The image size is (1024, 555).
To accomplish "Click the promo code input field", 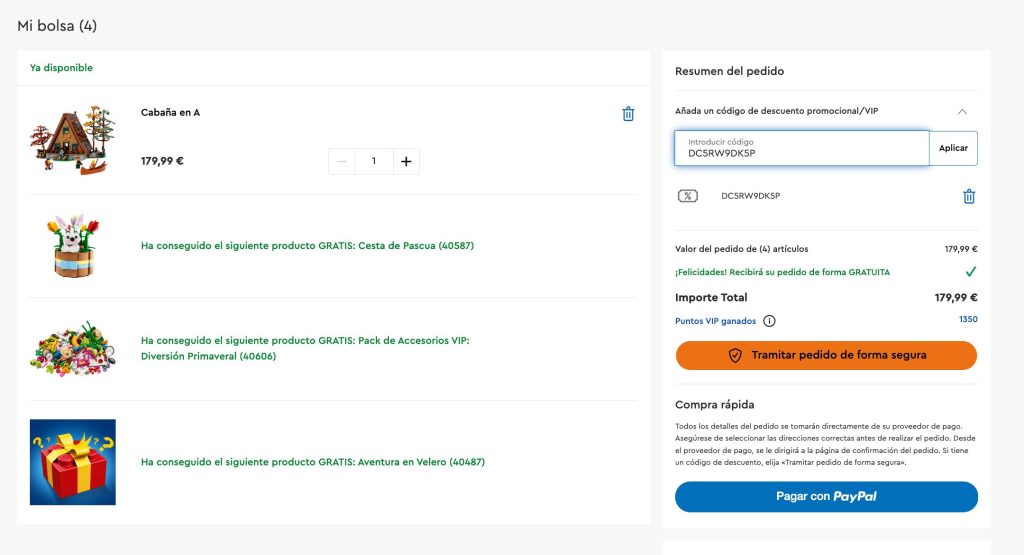I will click(x=801, y=148).
